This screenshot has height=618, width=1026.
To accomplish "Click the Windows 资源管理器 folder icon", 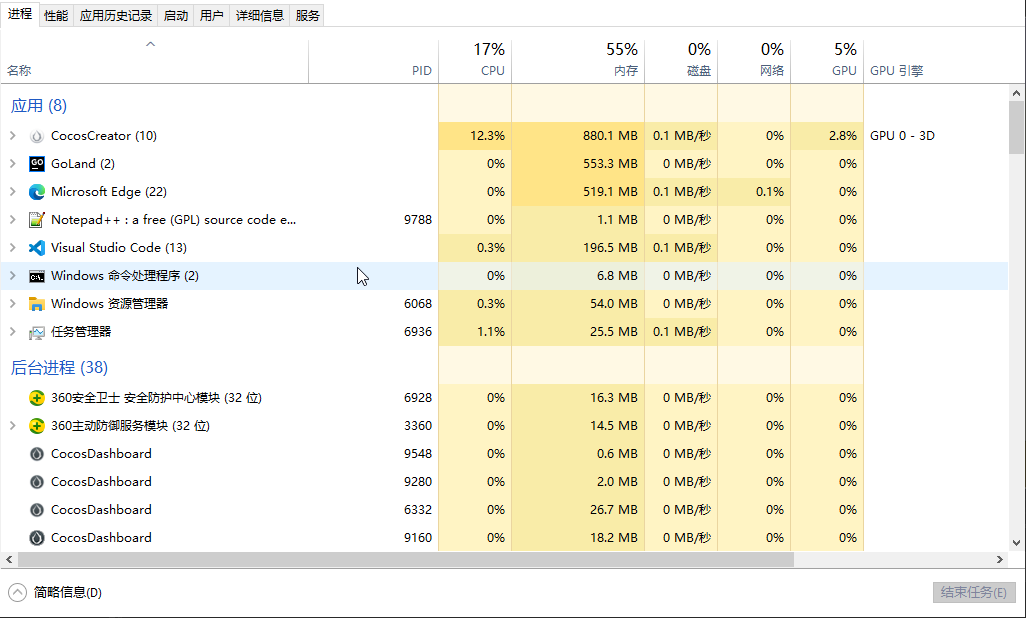I will click(37, 304).
